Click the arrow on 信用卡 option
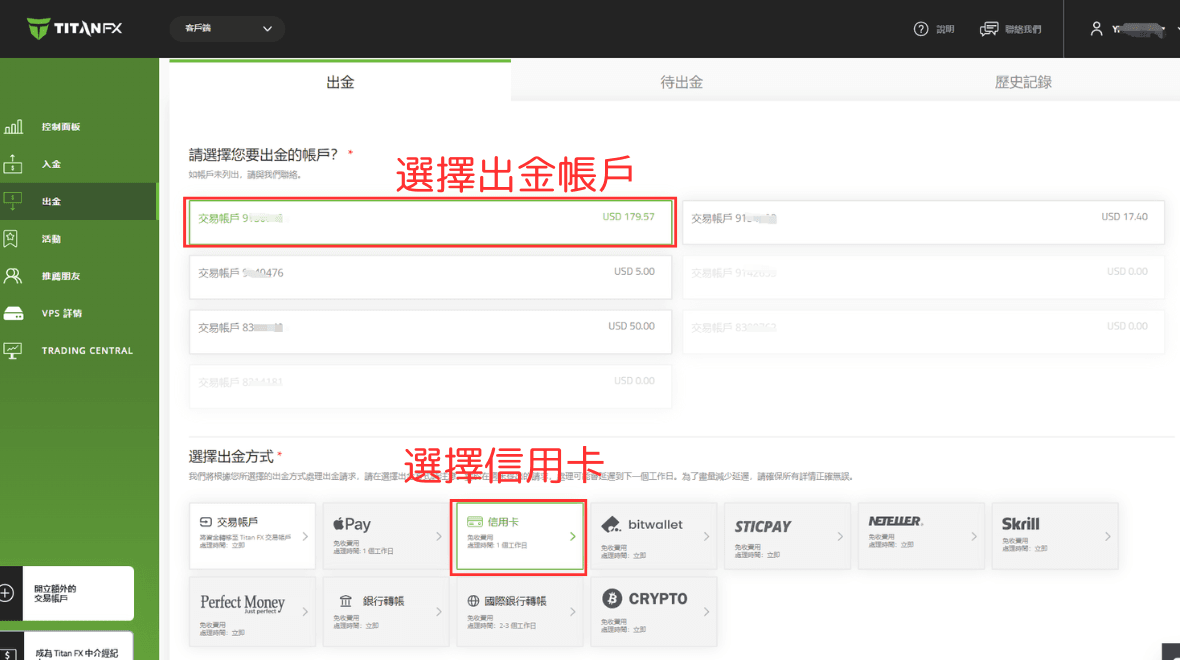The width and height of the screenshot is (1180, 660). [573, 537]
